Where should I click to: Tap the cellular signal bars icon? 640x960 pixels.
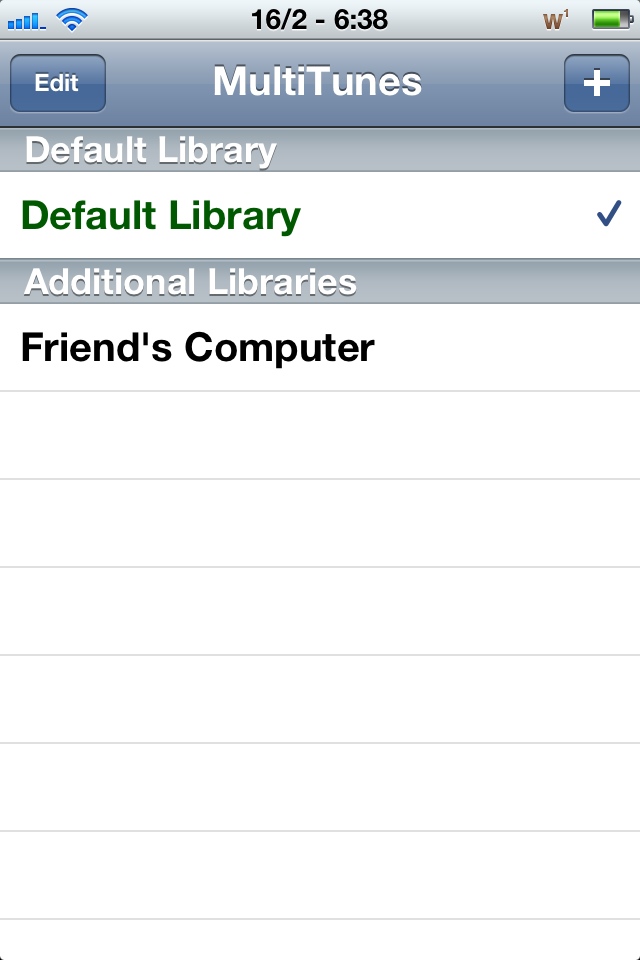tap(26, 21)
